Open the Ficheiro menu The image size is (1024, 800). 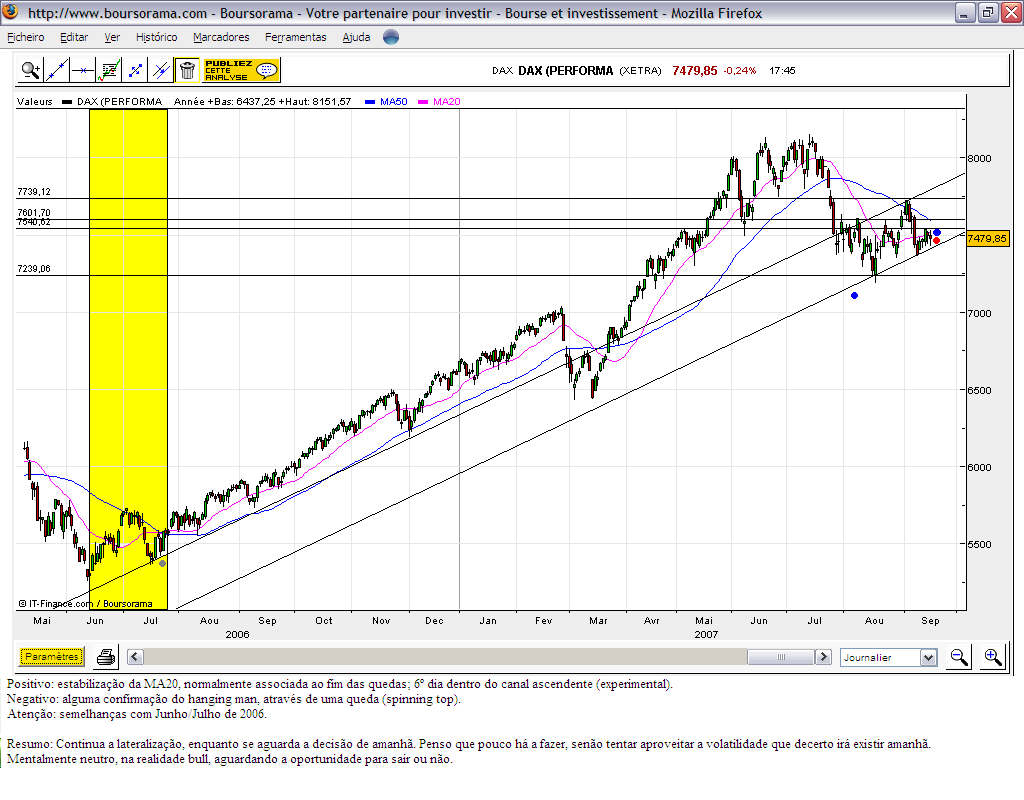pyautogui.click(x=25, y=37)
